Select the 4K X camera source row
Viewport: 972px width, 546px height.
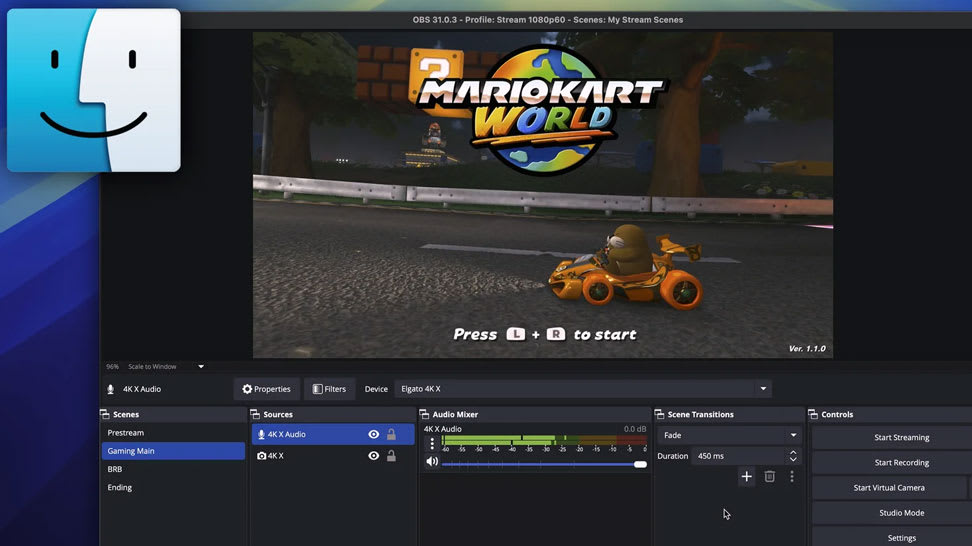(333, 456)
